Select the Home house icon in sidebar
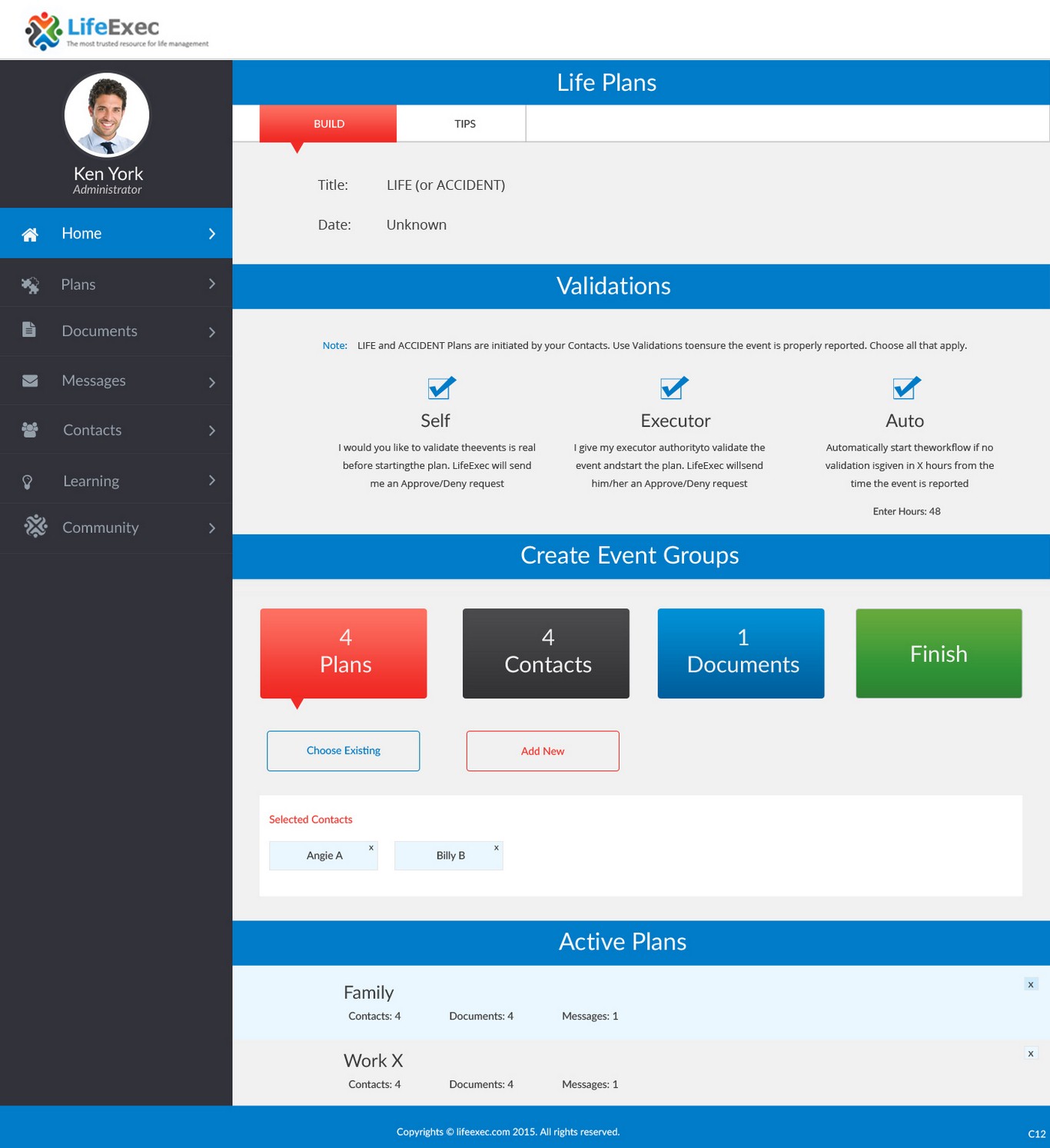Image resolution: width=1050 pixels, height=1148 pixels. click(30, 233)
